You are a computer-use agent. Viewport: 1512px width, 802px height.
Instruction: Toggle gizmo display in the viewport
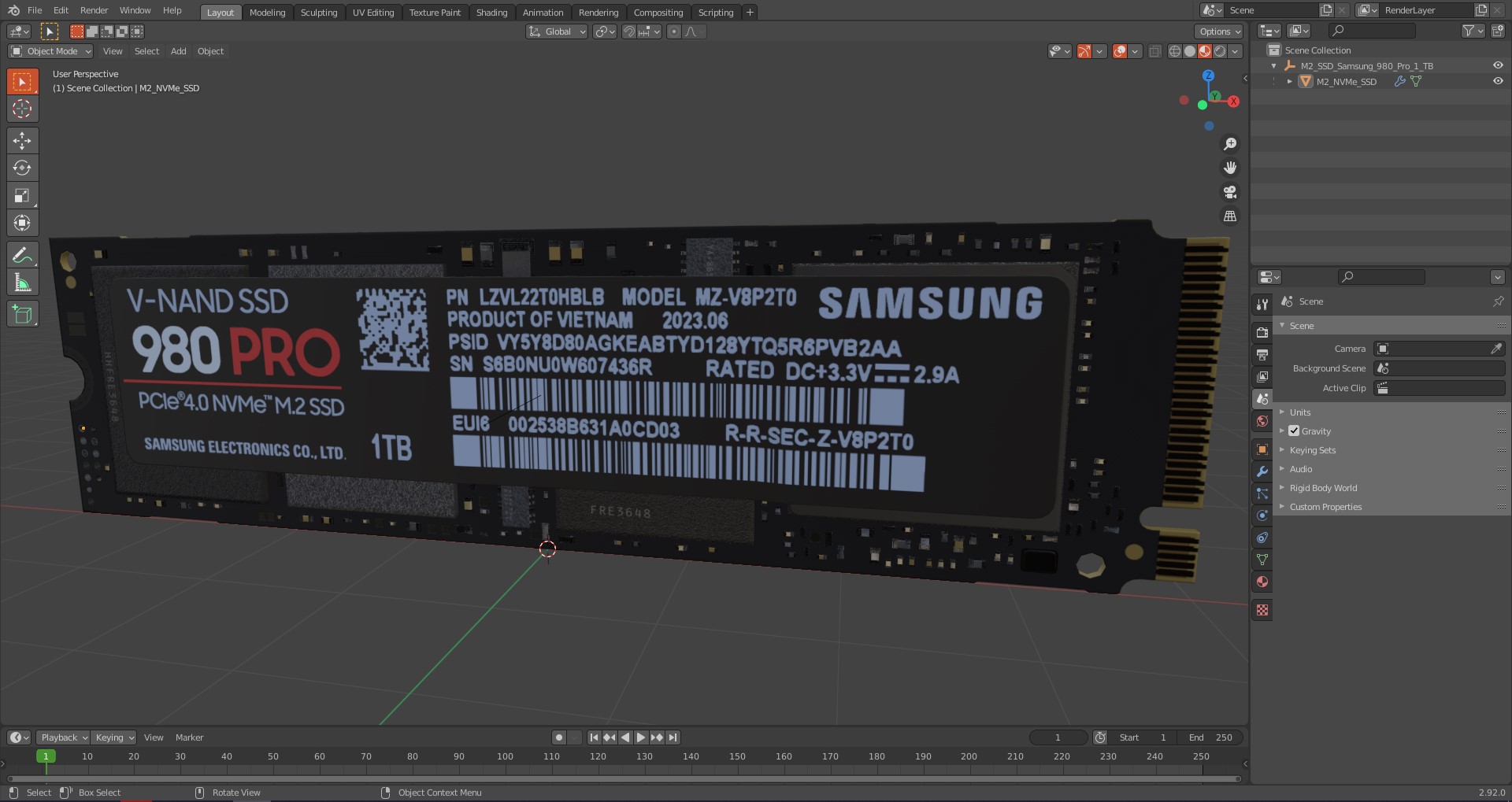click(1084, 51)
